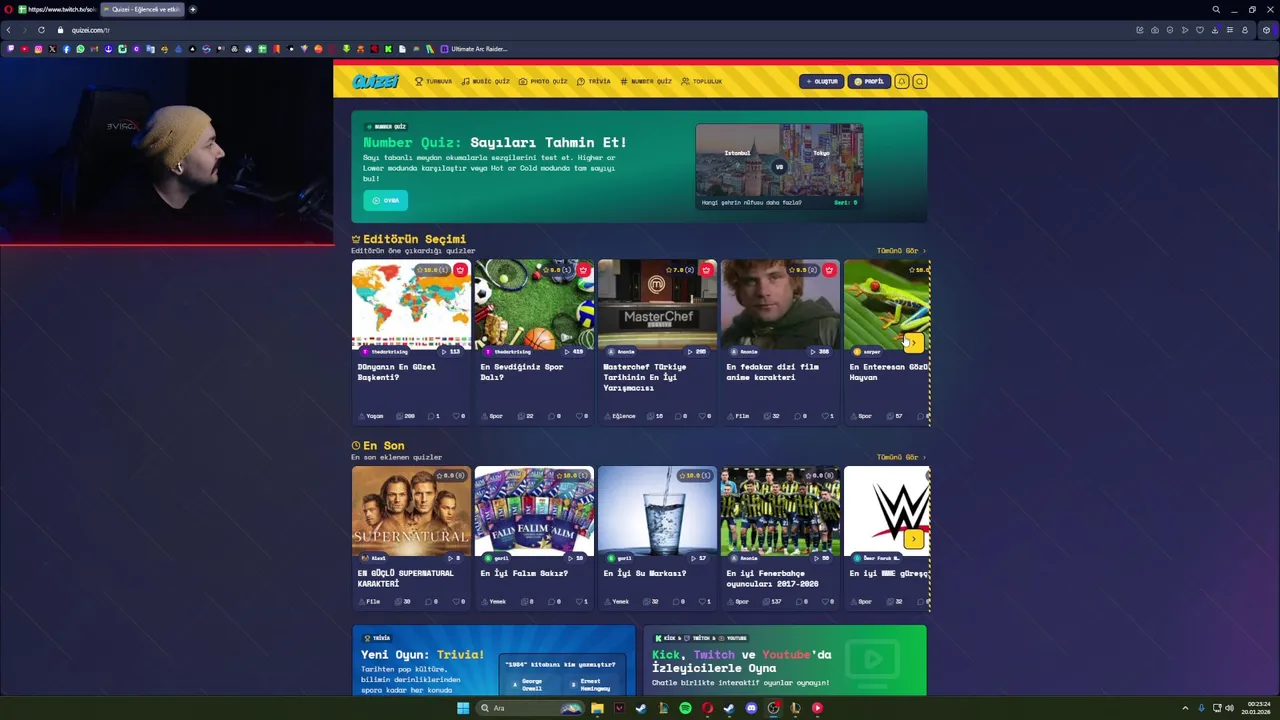This screenshot has height=720, width=1280.
Task: Click crown badge on Dünyanın En Güzel Başkenti card
Action: coord(460,270)
